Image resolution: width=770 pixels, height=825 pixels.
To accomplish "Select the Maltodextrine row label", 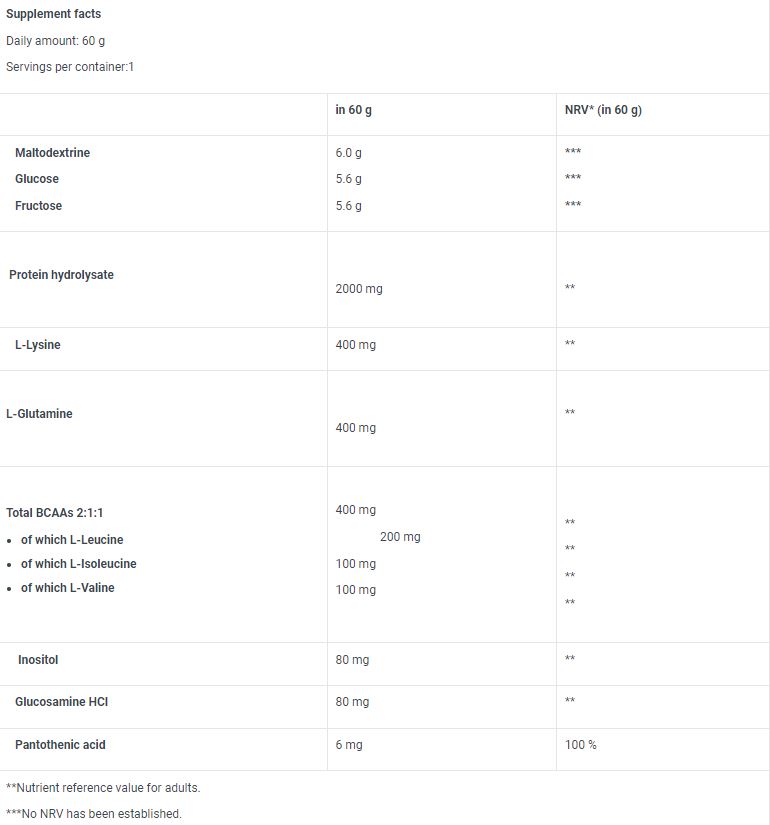I will tap(52, 153).
